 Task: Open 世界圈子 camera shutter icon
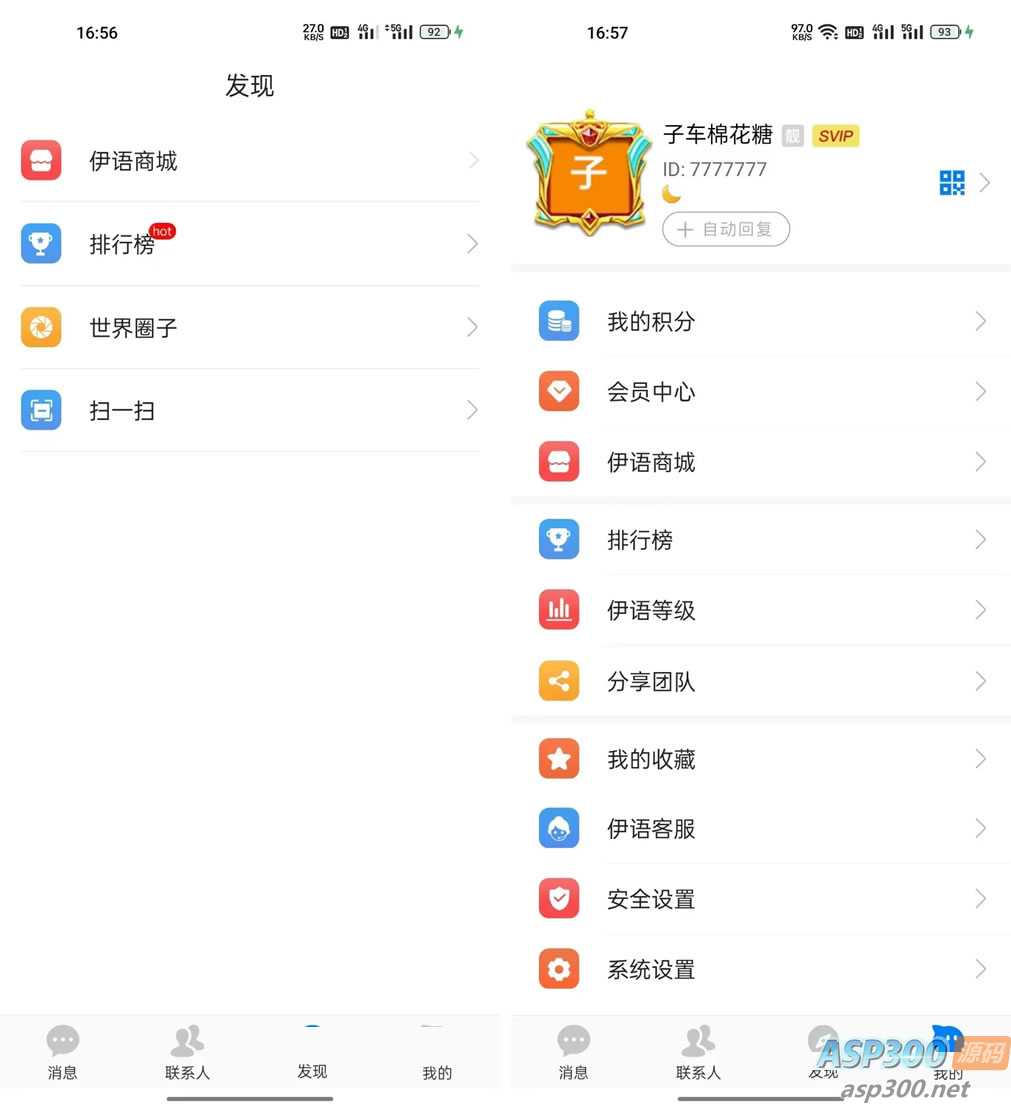(x=41, y=327)
